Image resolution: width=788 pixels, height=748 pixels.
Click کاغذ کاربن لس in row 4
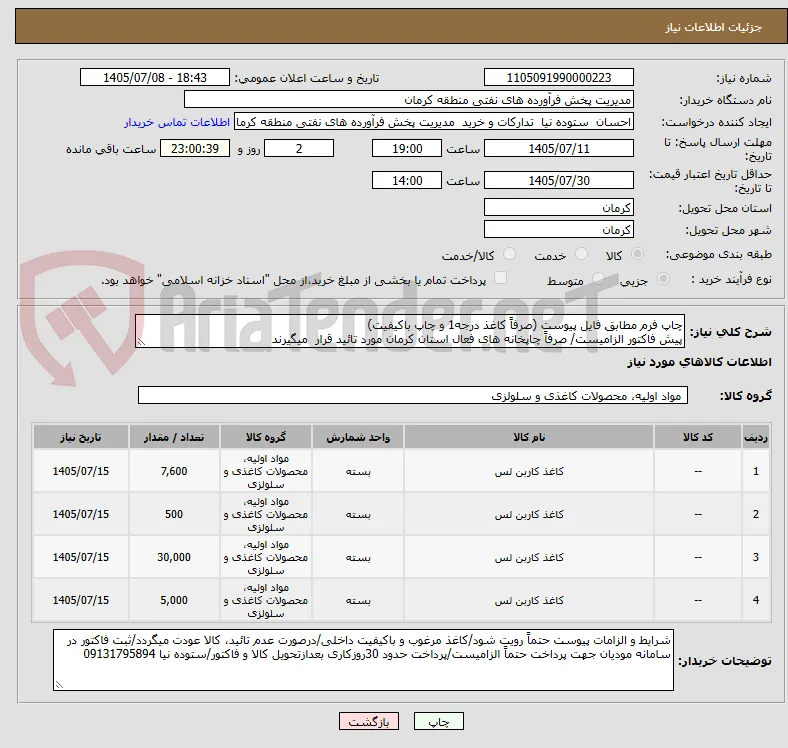pos(529,600)
